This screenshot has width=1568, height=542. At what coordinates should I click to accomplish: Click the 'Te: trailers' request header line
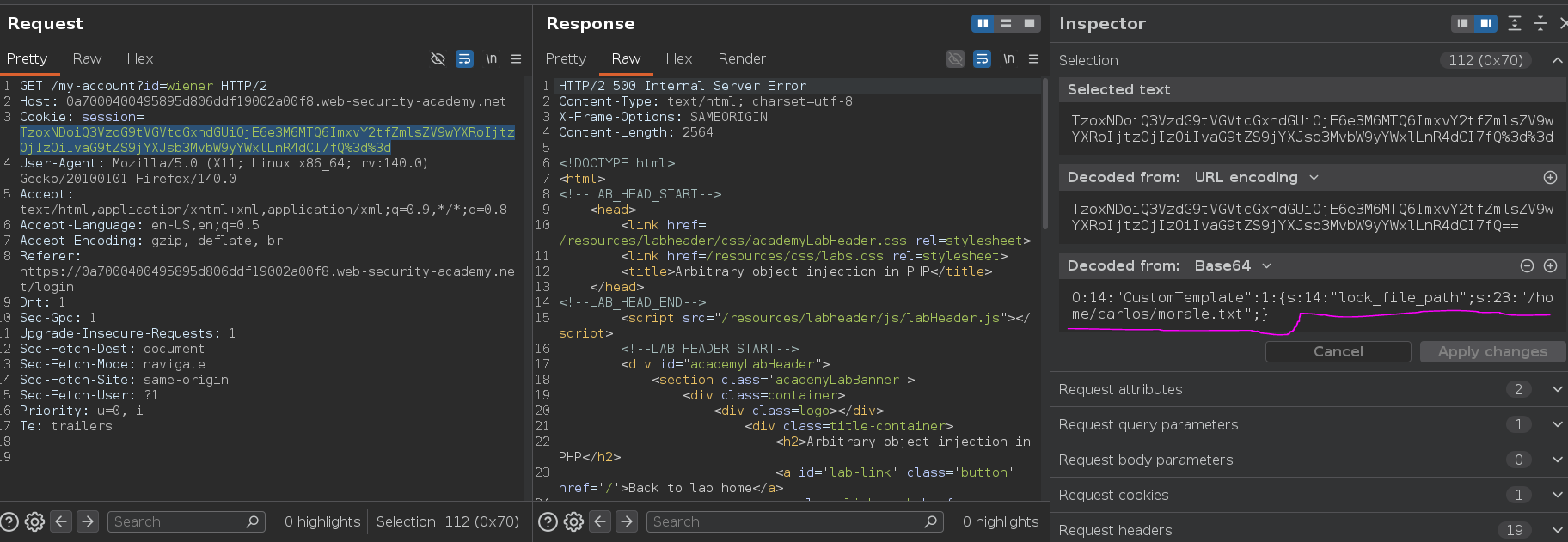[66, 426]
